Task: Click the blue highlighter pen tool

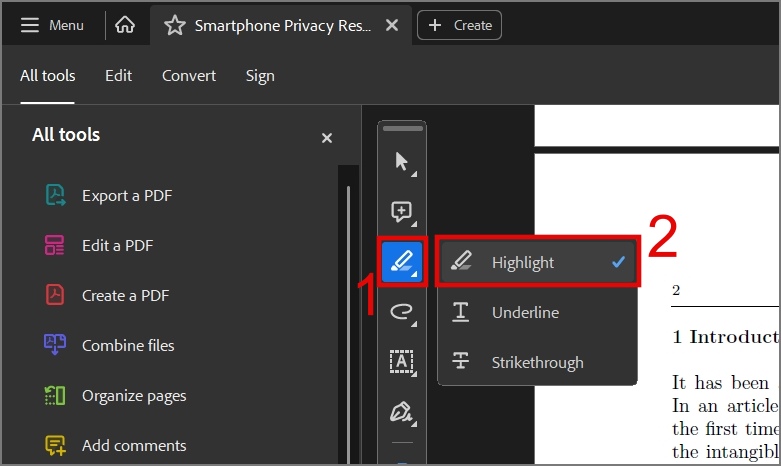Action: 402,261
